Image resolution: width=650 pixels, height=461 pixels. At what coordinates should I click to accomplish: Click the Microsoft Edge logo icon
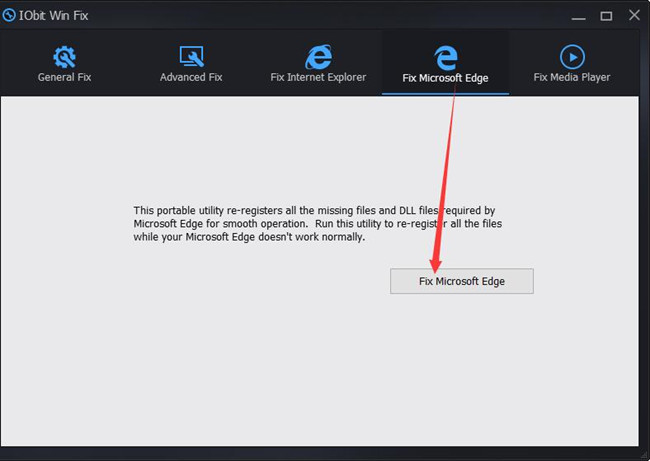[446, 57]
